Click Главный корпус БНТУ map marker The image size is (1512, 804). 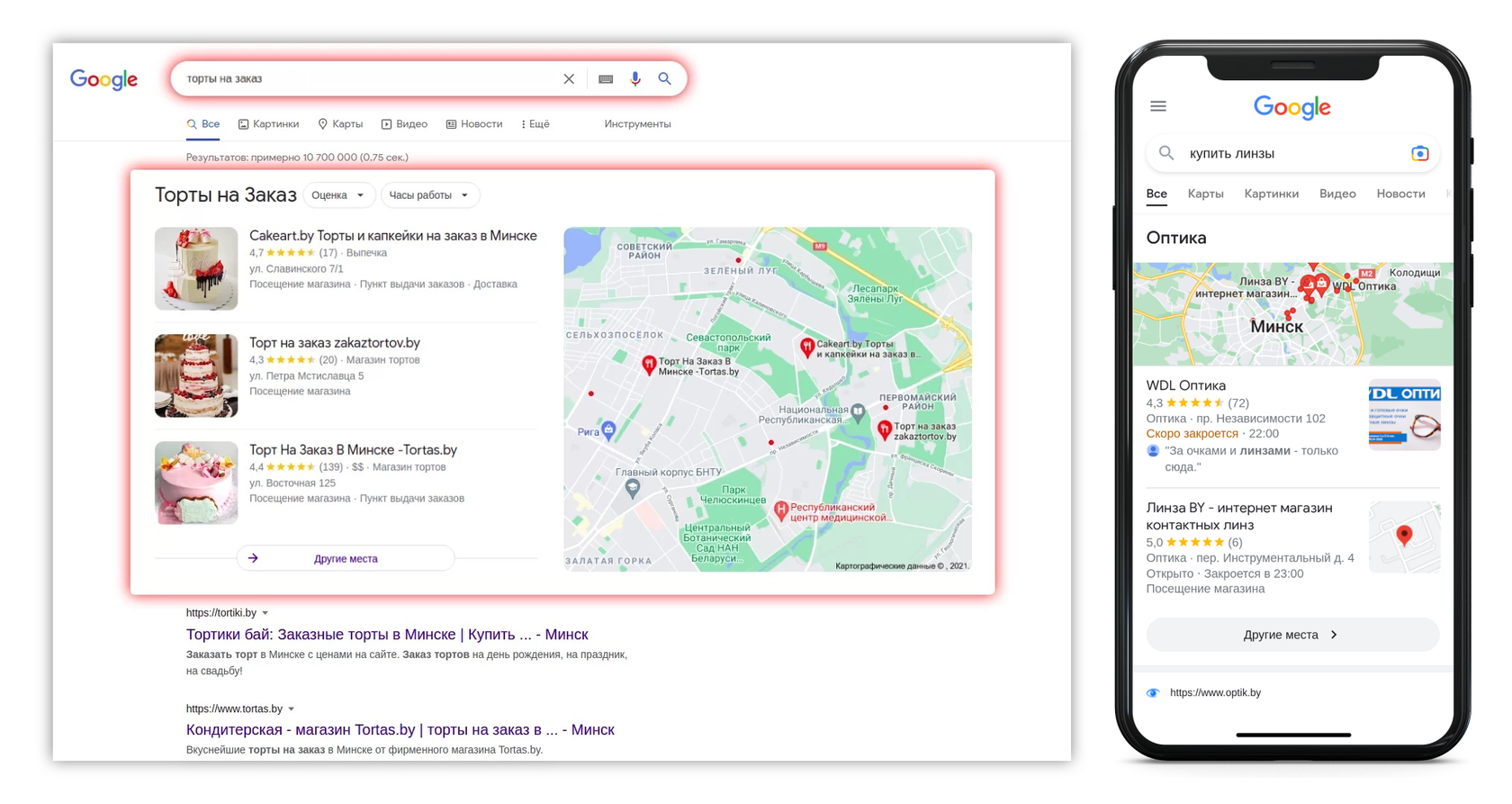pos(633,488)
